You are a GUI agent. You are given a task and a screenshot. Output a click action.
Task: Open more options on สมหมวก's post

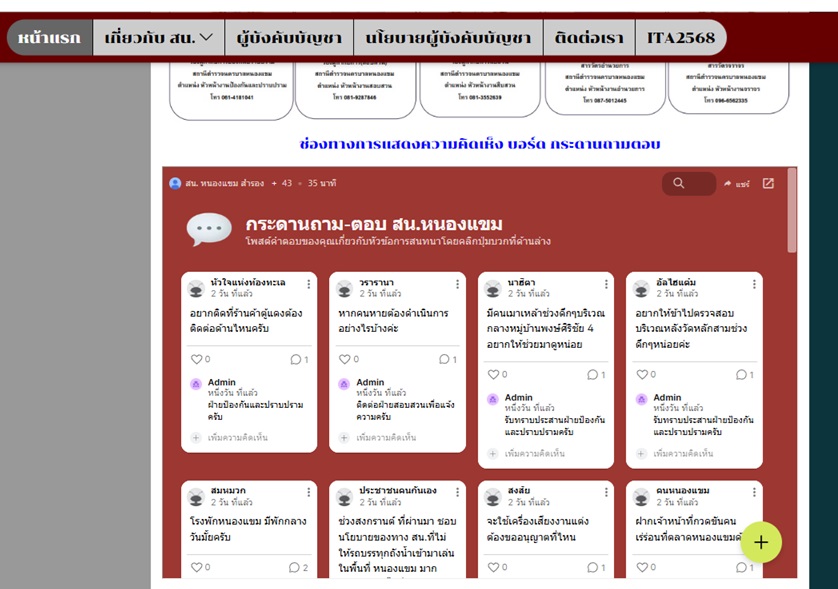[x=308, y=493]
